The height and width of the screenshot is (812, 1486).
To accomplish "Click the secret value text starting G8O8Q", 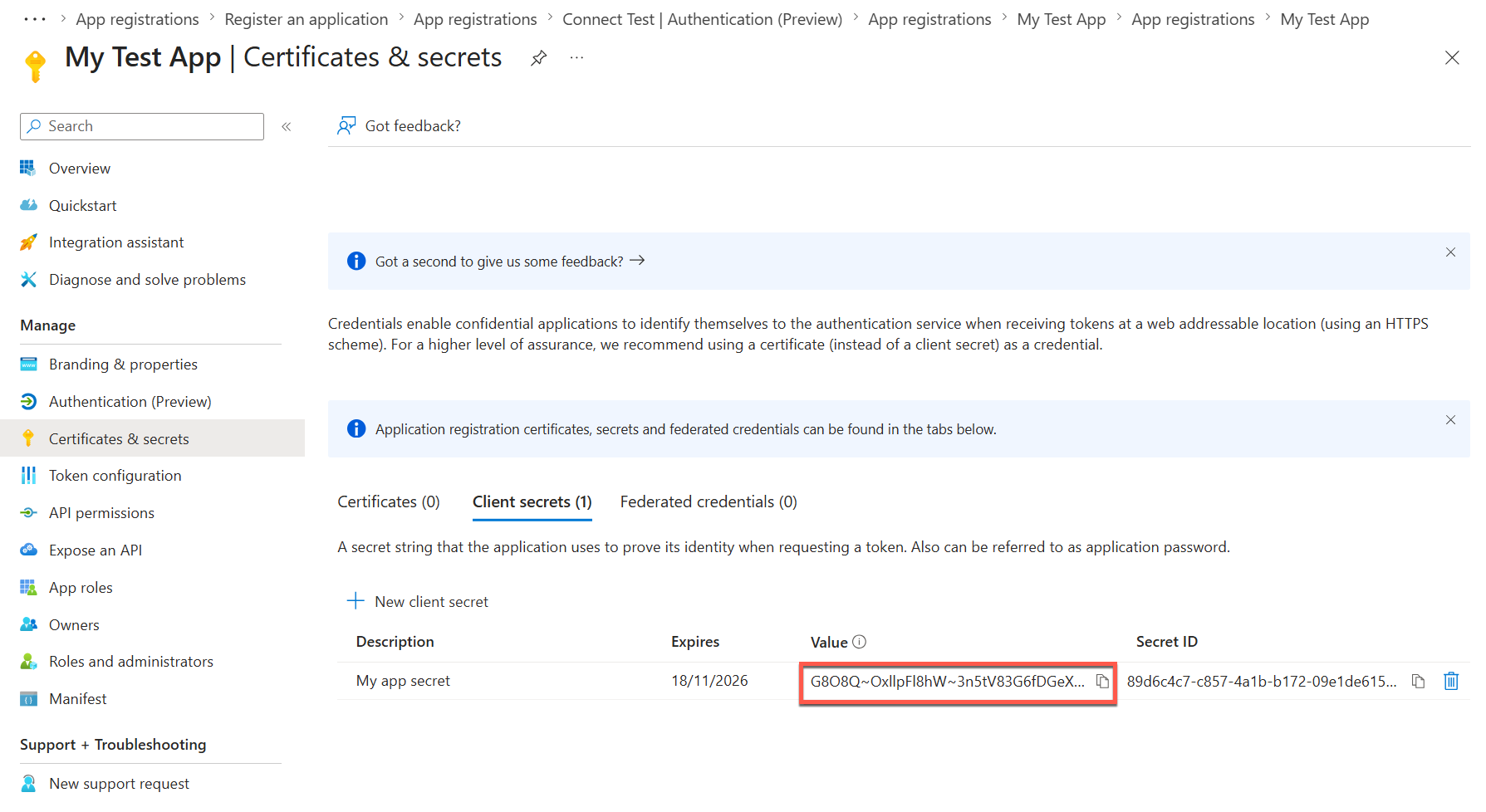I will 948,682.
